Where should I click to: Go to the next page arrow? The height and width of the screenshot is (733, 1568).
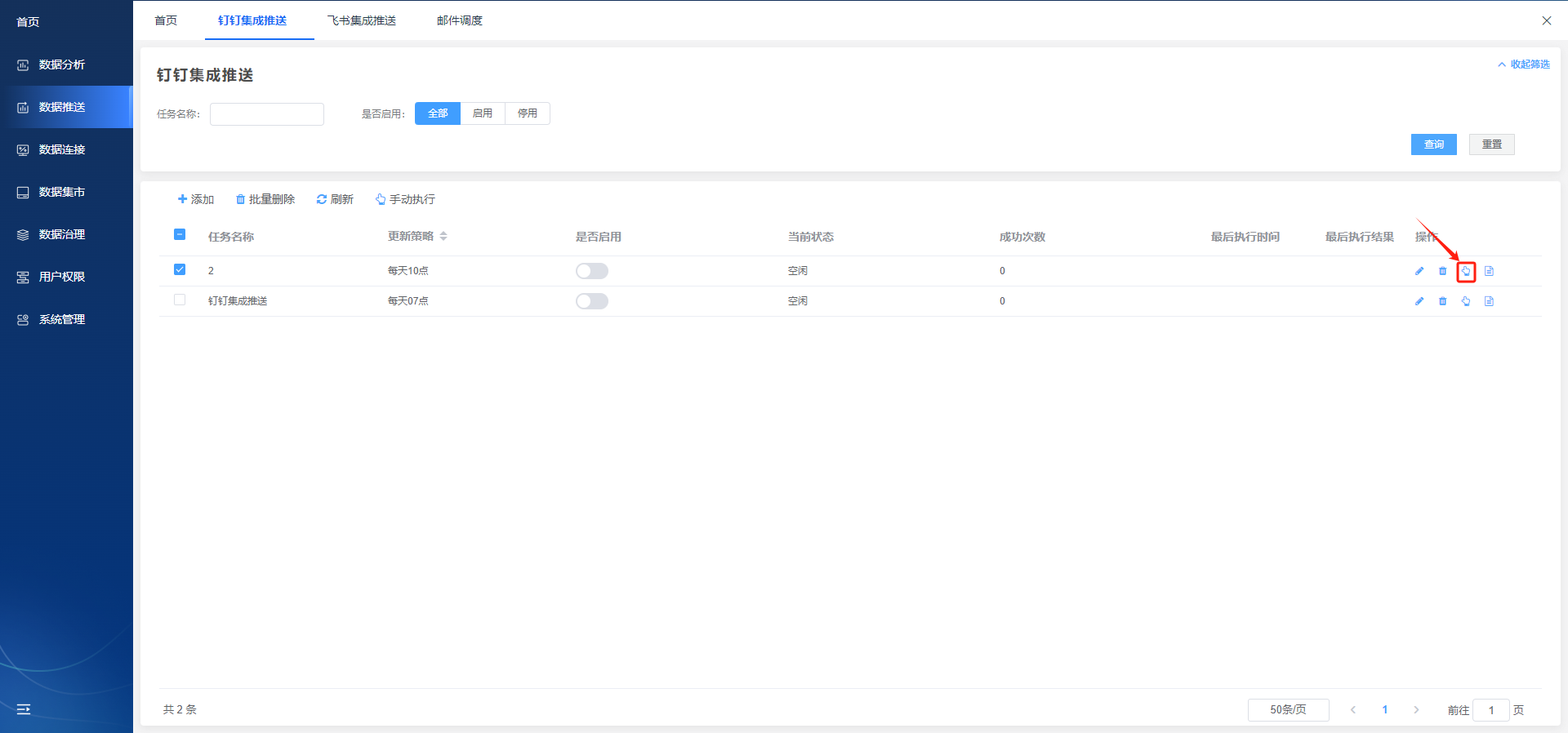pyautogui.click(x=1416, y=710)
